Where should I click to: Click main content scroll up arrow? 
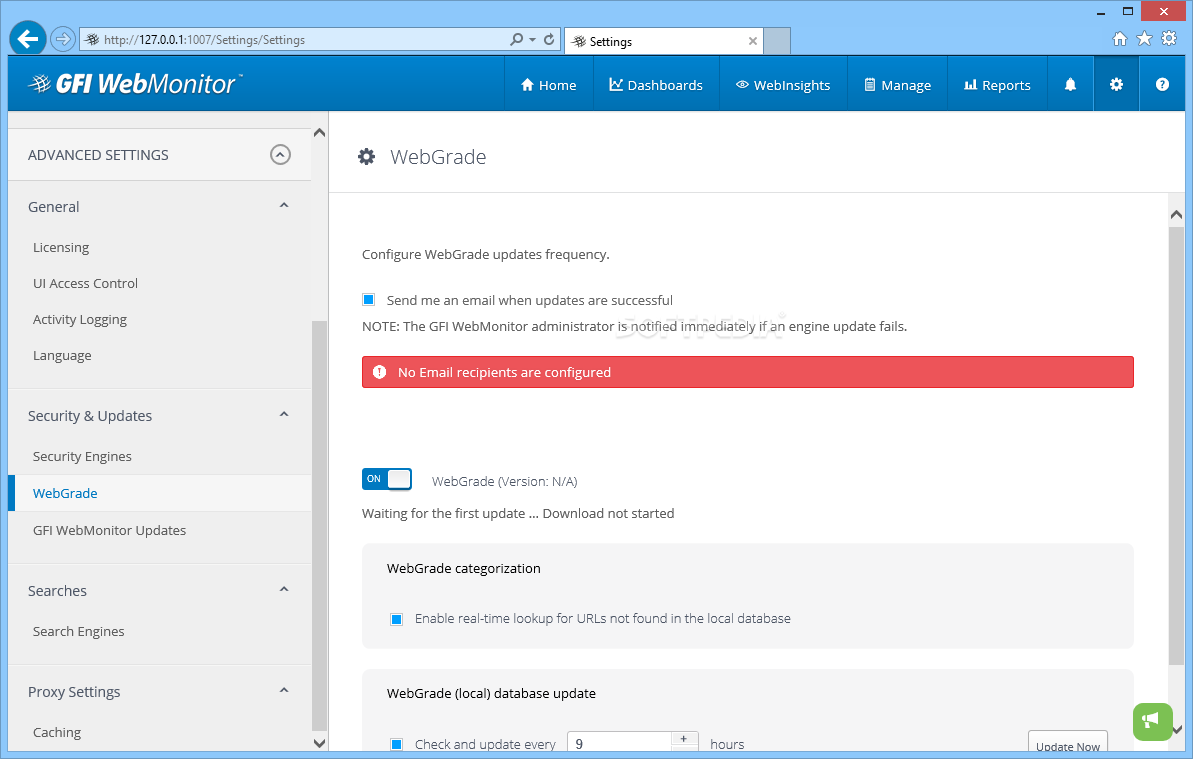click(1176, 215)
